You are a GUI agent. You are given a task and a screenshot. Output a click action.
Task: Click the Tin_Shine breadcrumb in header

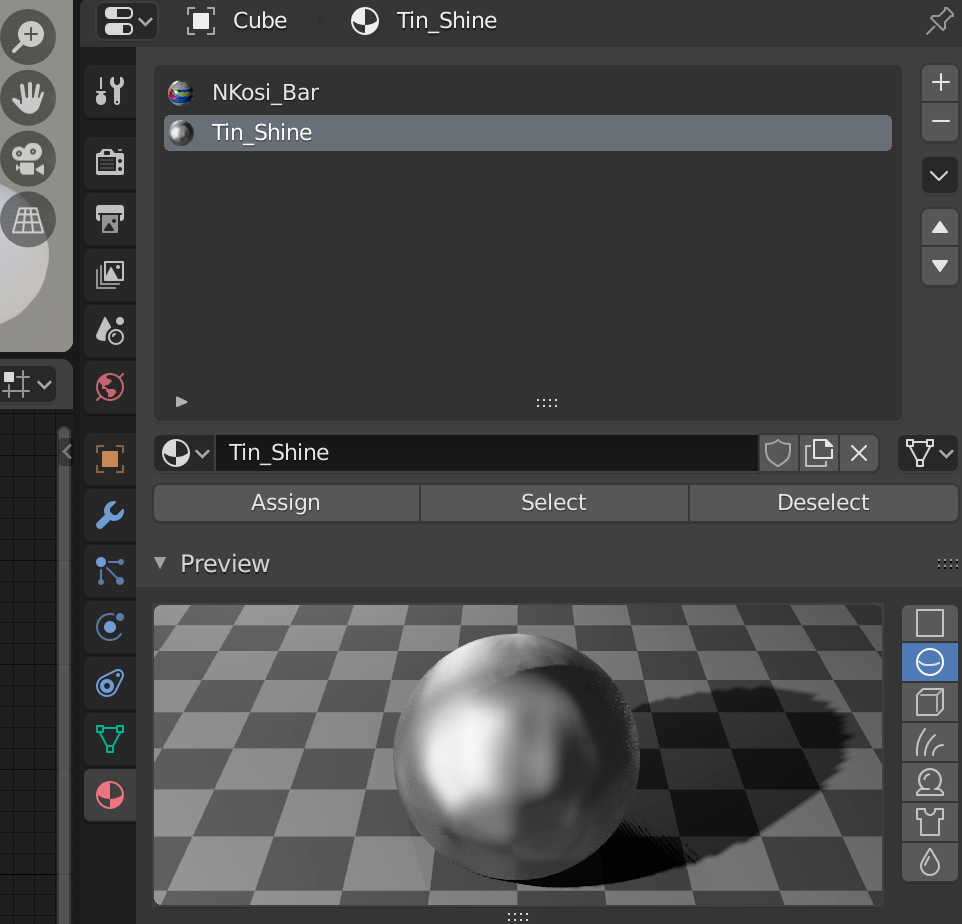424,21
